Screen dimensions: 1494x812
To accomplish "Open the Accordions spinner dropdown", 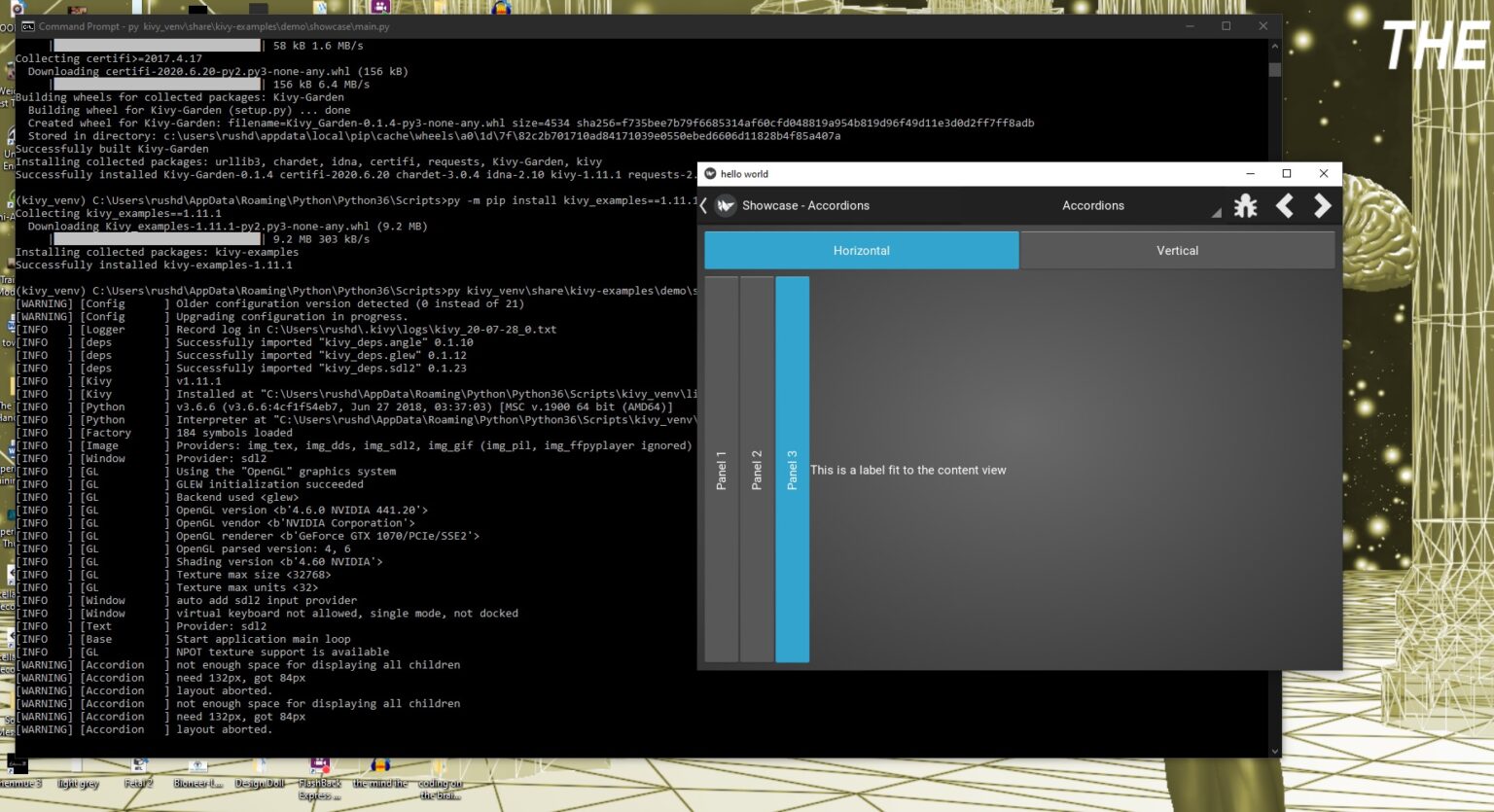I will (x=1093, y=206).
